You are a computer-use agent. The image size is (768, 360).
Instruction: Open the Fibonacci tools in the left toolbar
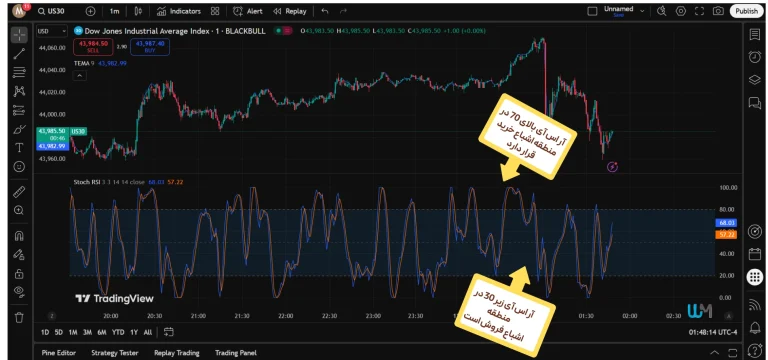tap(19, 72)
